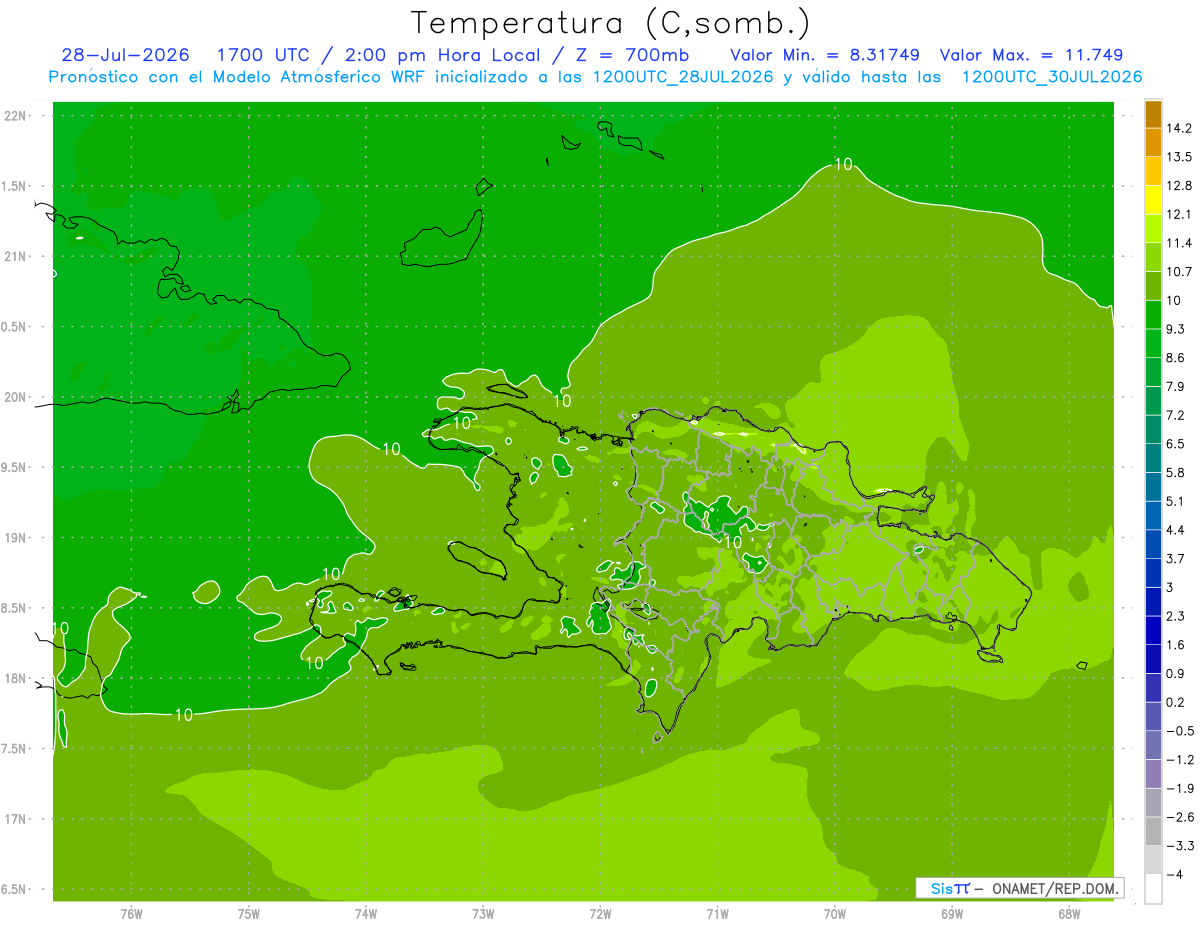Screen dimensions: 1200x927
Task: Click the "1700 UTC" time label
Action: tap(264, 55)
